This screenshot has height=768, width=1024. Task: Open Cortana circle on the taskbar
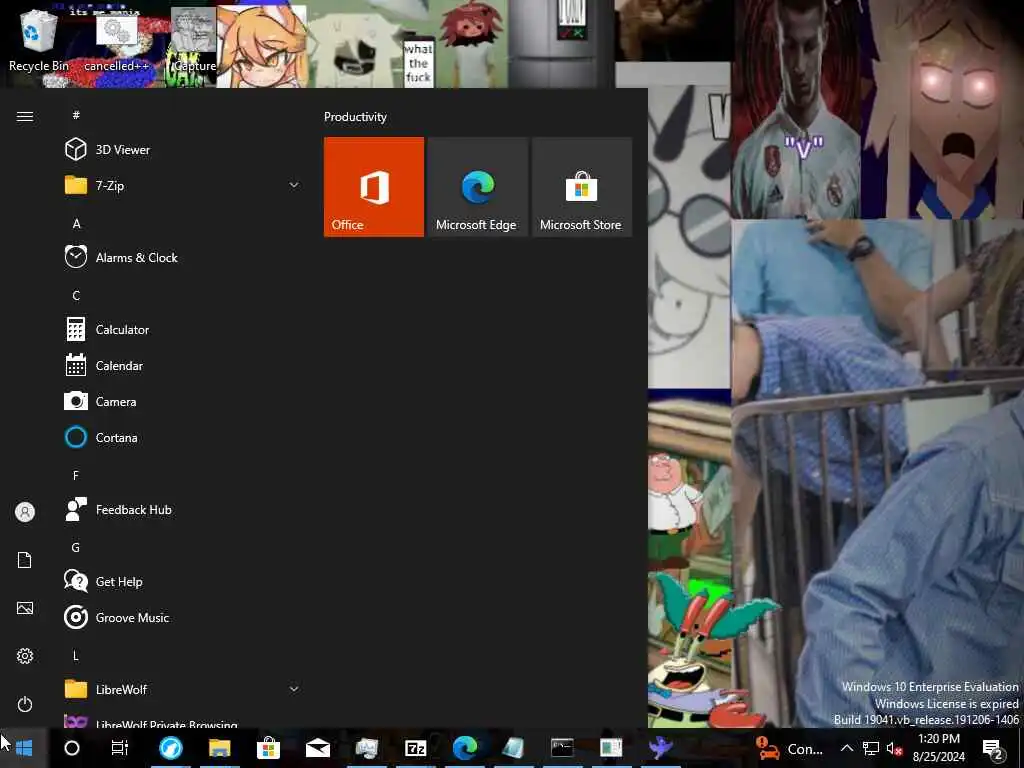coord(72,748)
